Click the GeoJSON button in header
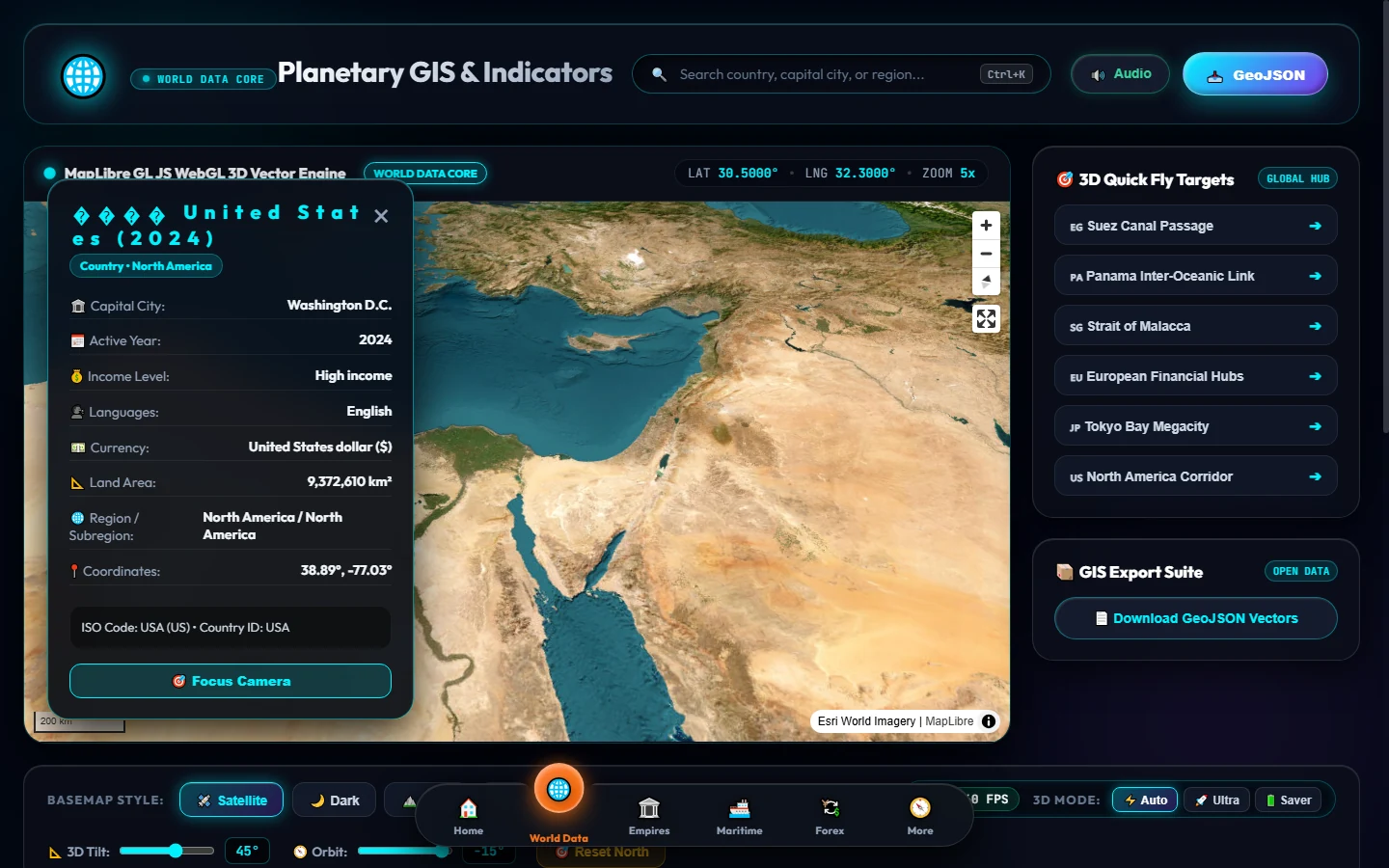 tap(1255, 74)
